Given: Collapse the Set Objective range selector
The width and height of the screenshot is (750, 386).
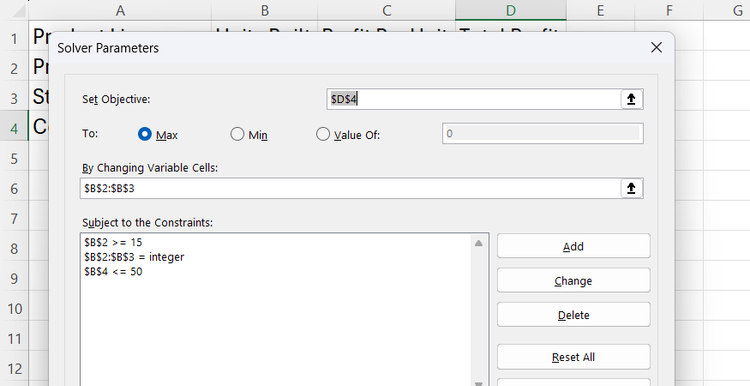Looking at the screenshot, I should tap(631, 99).
